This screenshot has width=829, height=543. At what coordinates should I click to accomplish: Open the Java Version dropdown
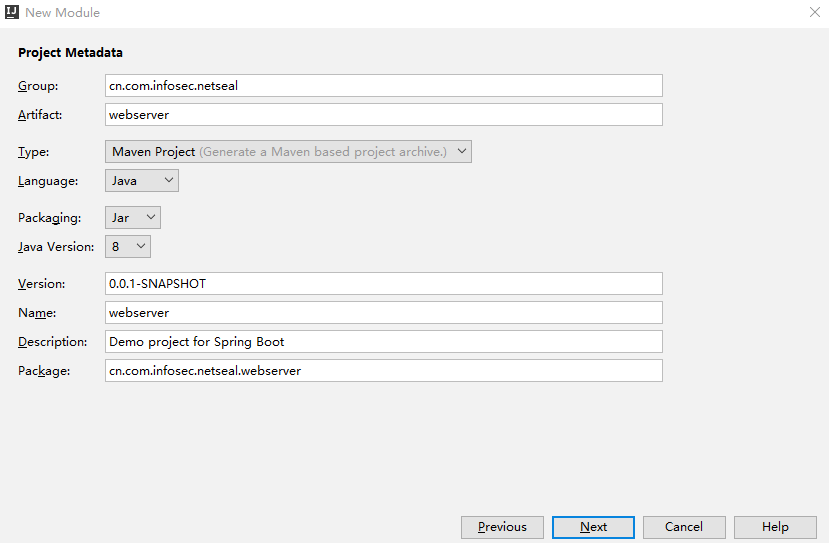coord(128,247)
